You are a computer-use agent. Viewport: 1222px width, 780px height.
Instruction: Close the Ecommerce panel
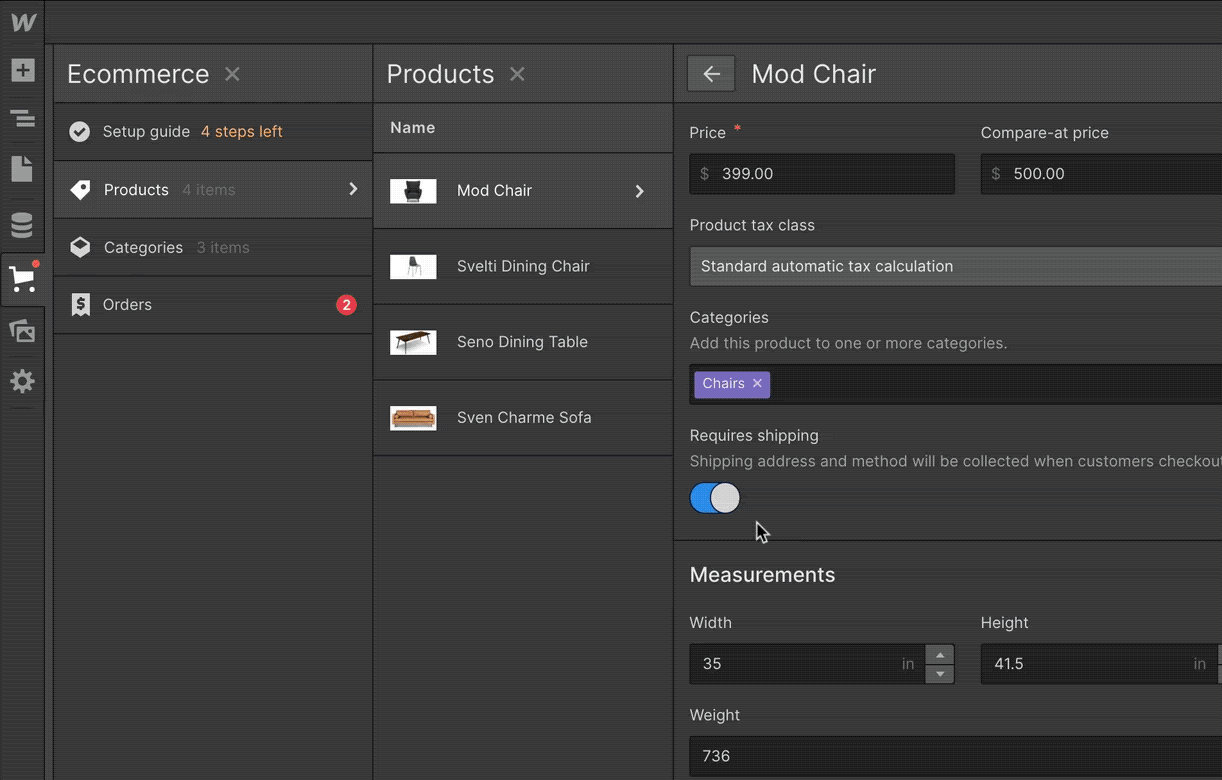coord(232,74)
